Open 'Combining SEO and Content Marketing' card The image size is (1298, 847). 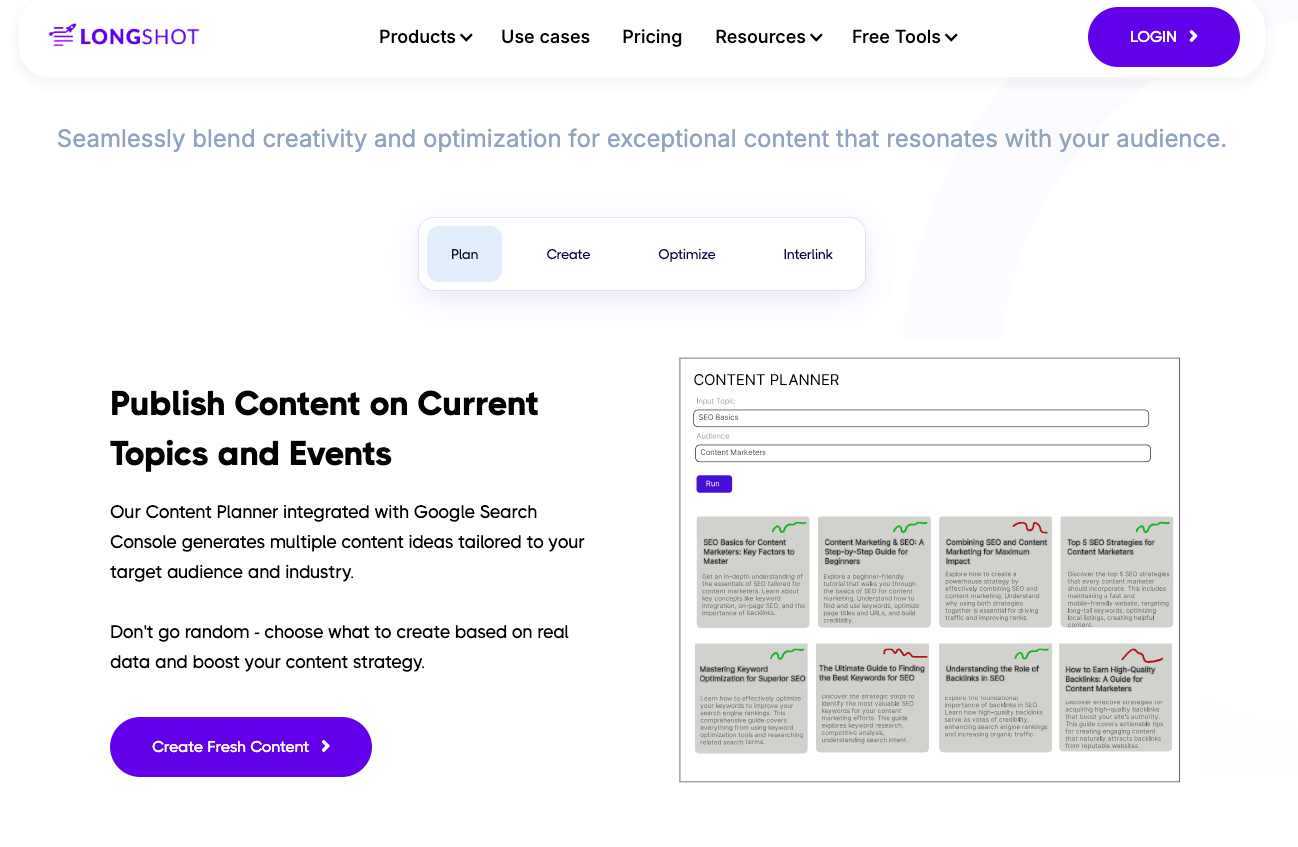996,572
